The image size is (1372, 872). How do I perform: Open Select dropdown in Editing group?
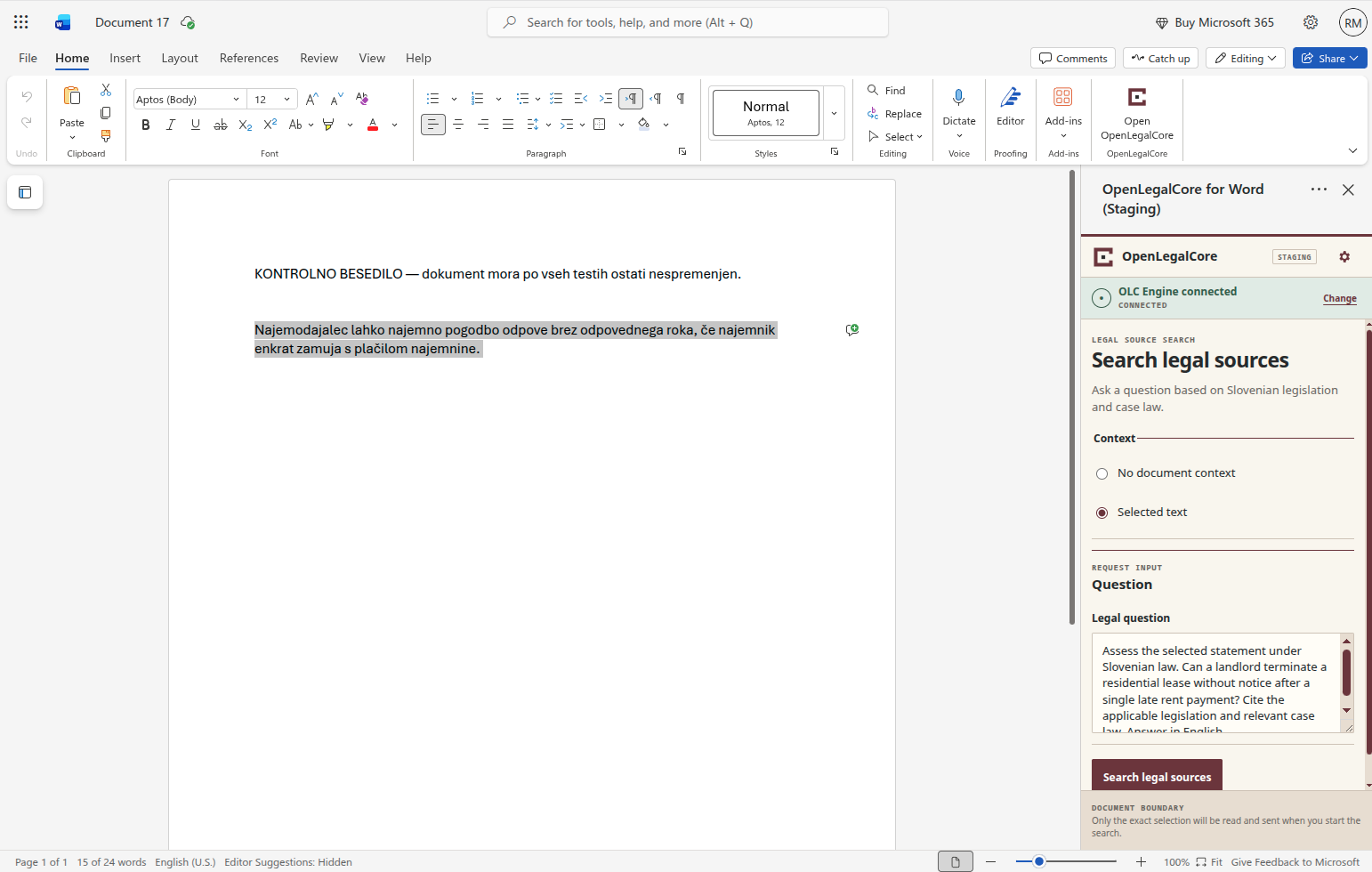(x=896, y=136)
